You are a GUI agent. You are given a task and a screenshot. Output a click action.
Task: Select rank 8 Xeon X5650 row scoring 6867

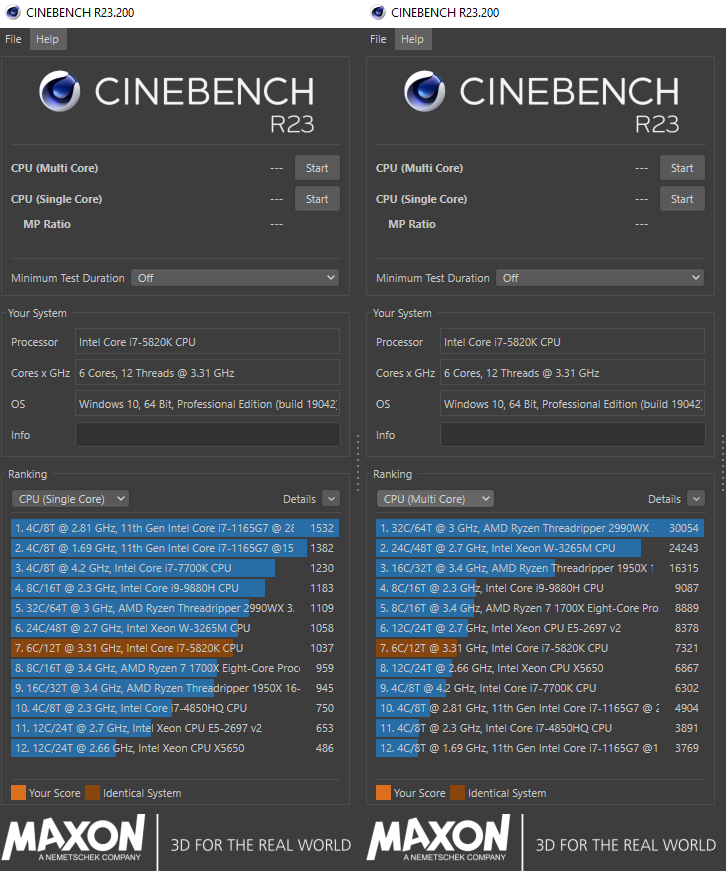540,668
